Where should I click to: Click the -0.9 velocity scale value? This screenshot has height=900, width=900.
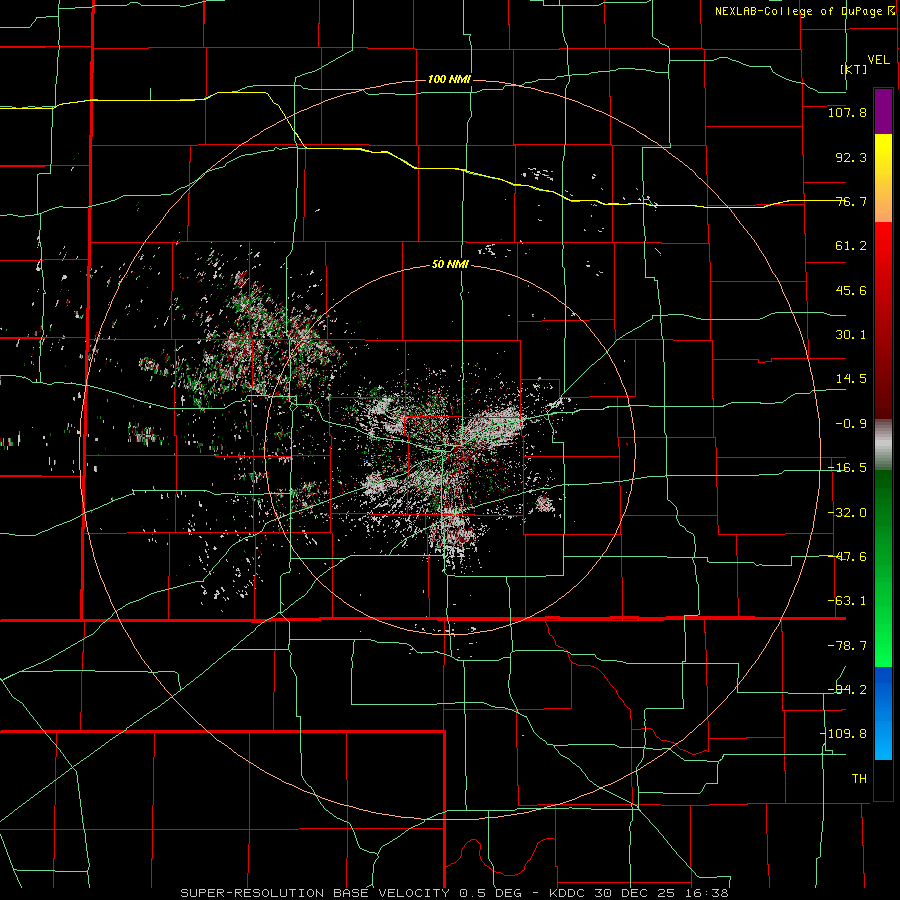coord(851,424)
